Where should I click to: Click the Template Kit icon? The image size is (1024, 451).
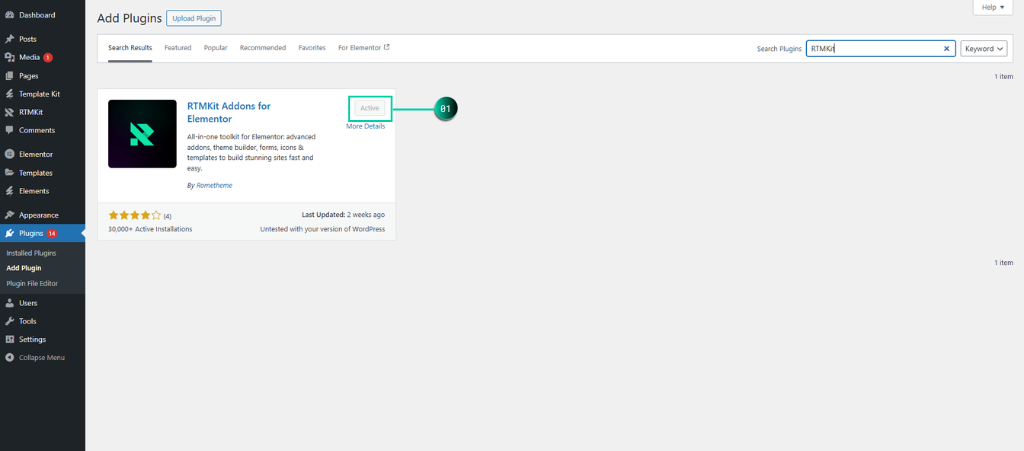[x=10, y=94]
